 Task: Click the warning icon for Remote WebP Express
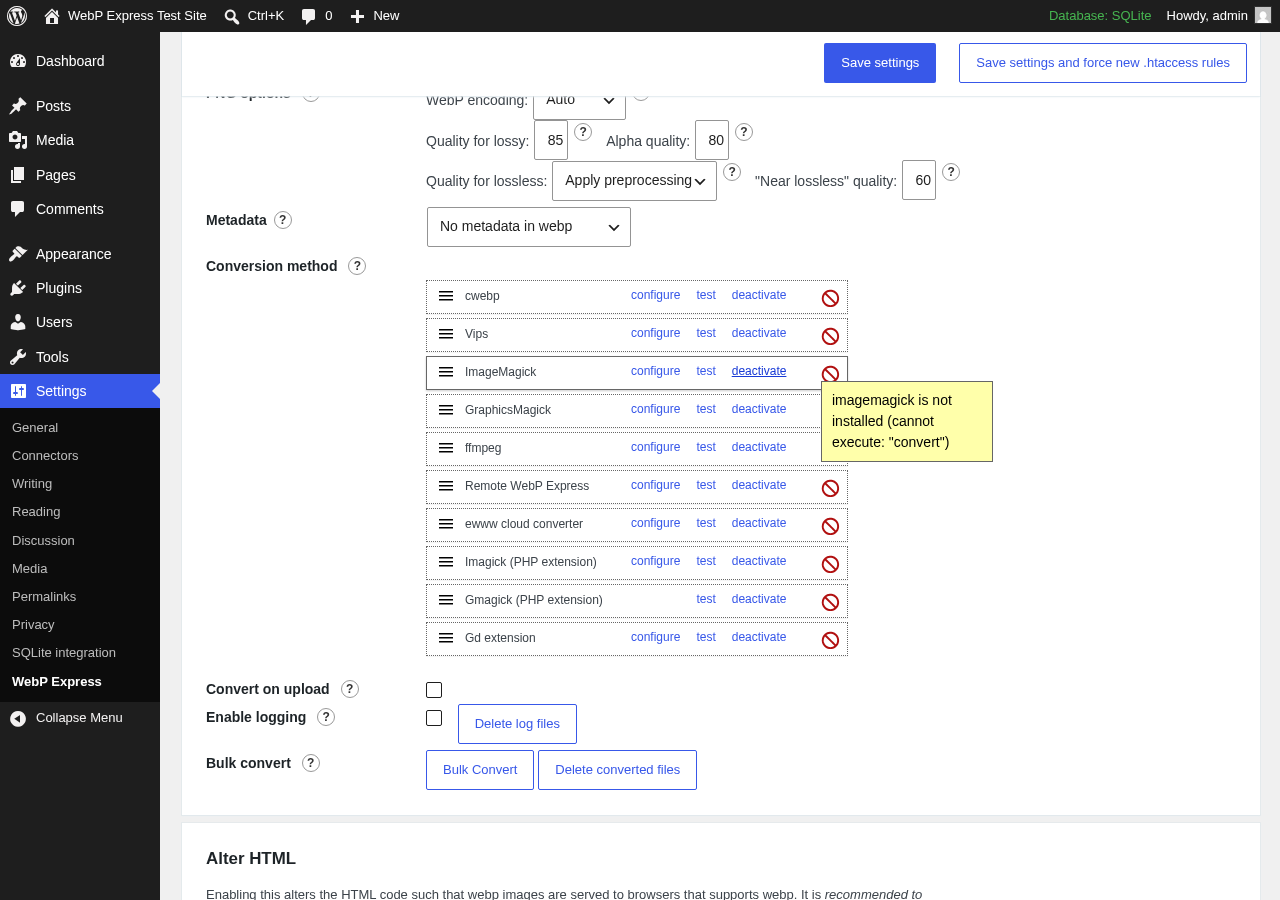coord(830,488)
